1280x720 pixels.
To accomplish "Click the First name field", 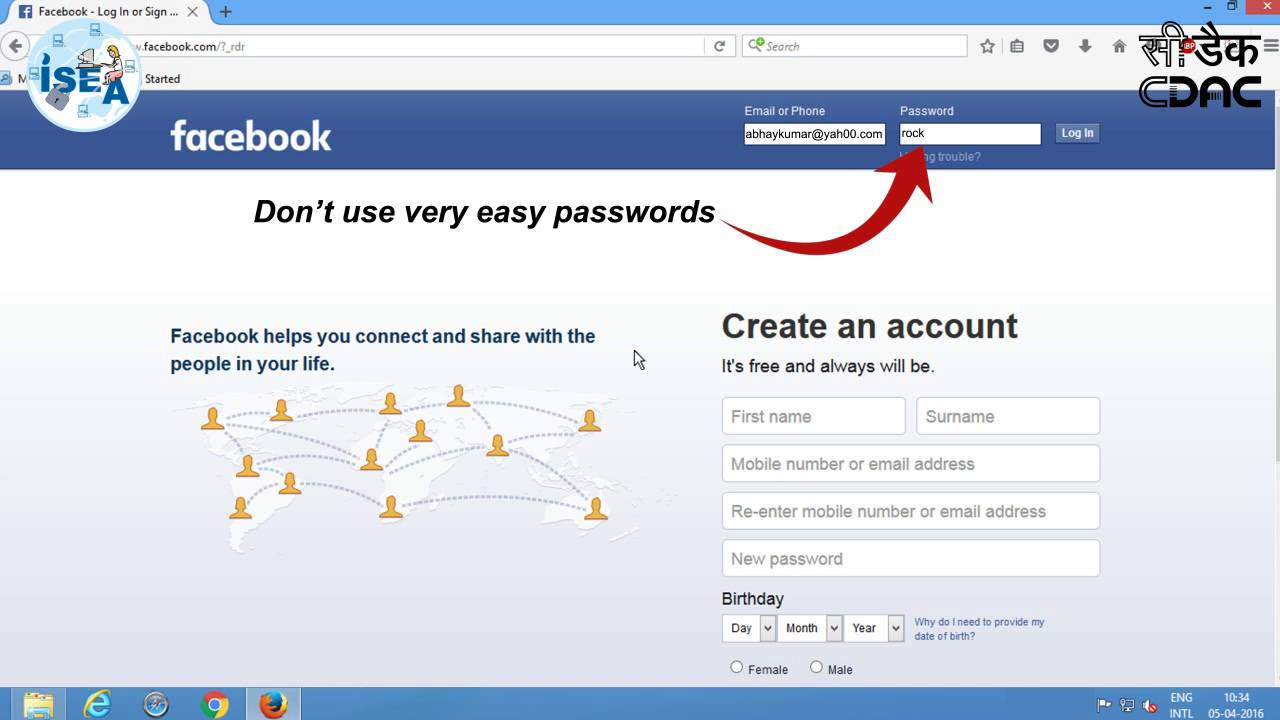I will [814, 416].
